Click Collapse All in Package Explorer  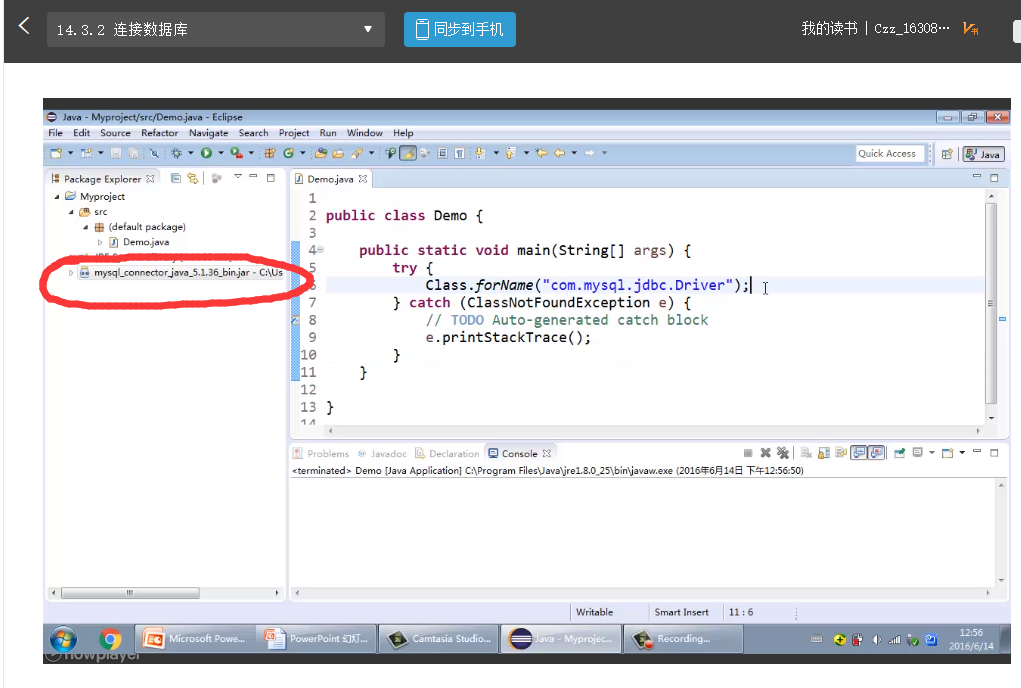coord(176,178)
